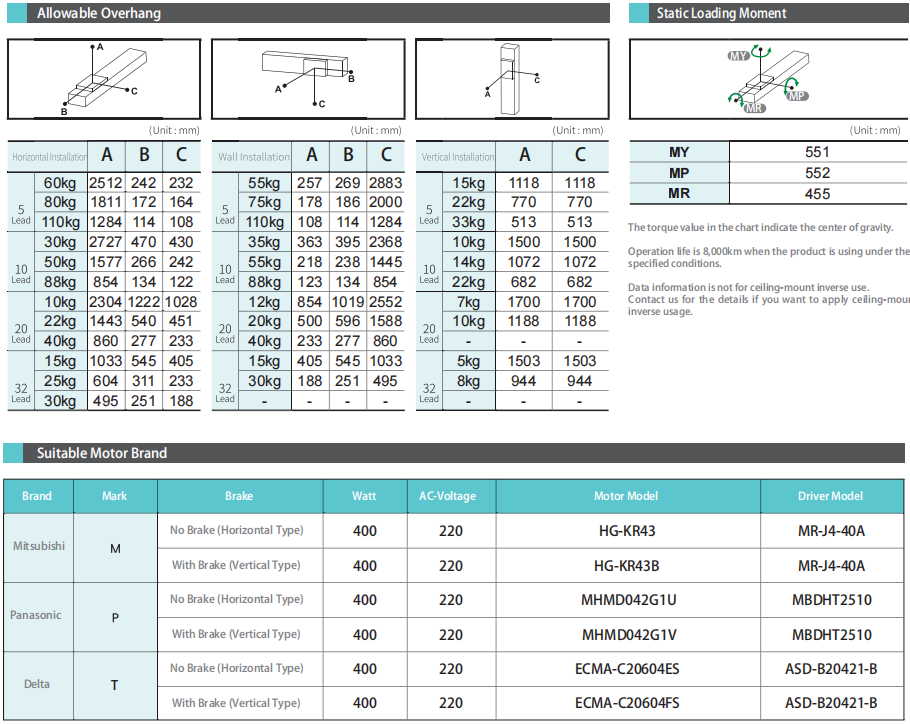Click the MP moment badge in the diagram

click(797, 96)
